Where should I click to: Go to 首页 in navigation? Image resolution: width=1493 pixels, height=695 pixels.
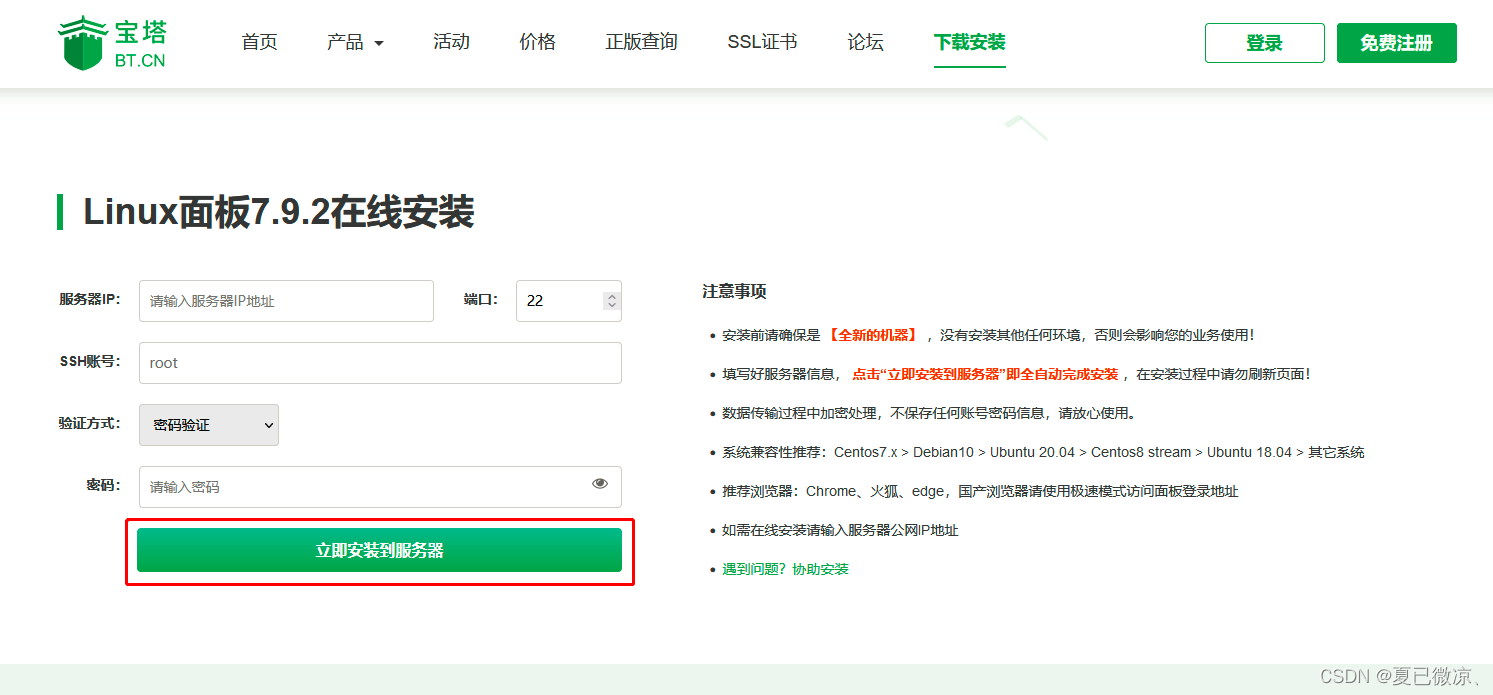pos(259,42)
